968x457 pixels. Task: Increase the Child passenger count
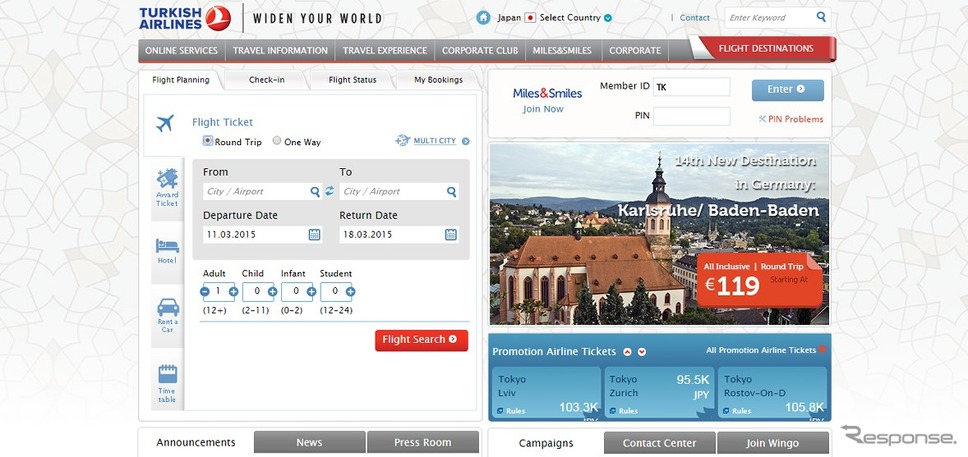tap(272, 291)
